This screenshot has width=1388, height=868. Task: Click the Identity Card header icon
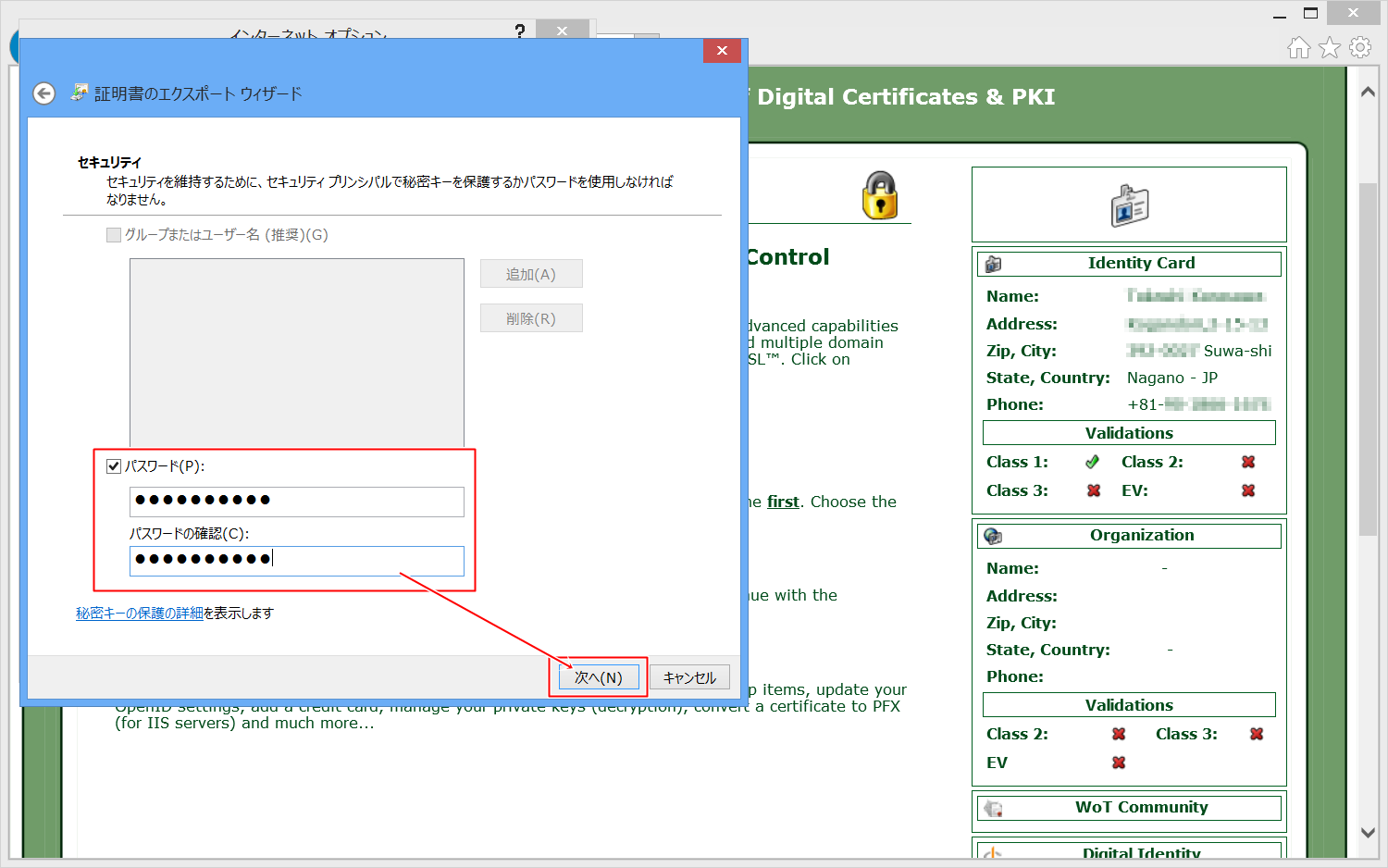pos(994,264)
